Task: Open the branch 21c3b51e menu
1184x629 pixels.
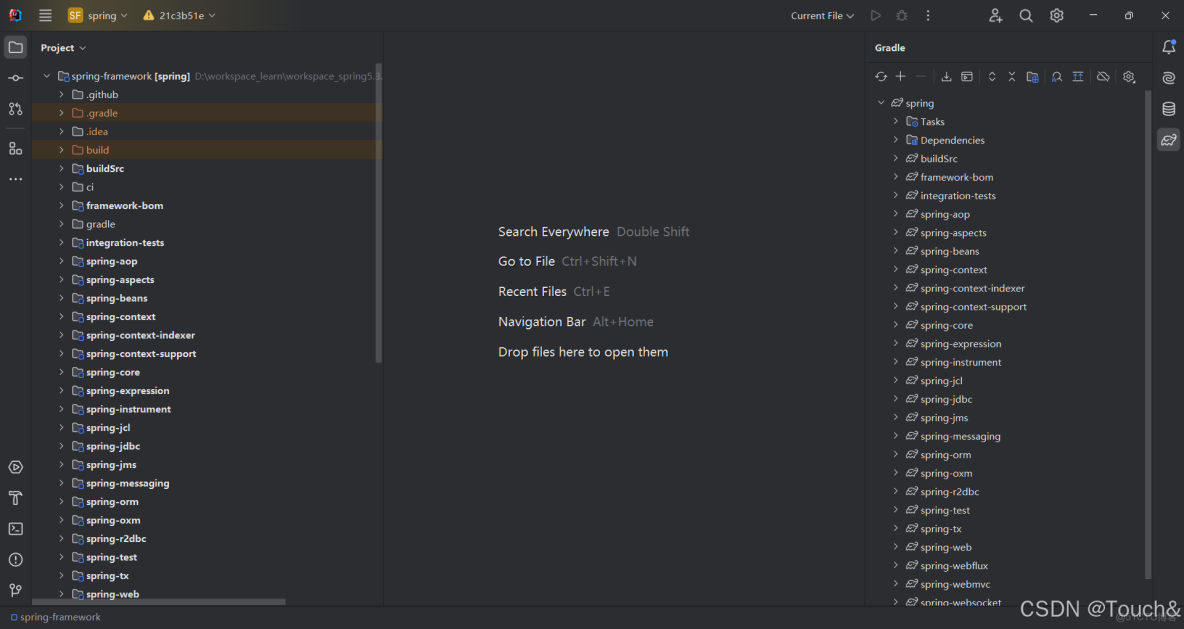Action: tap(178, 15)
